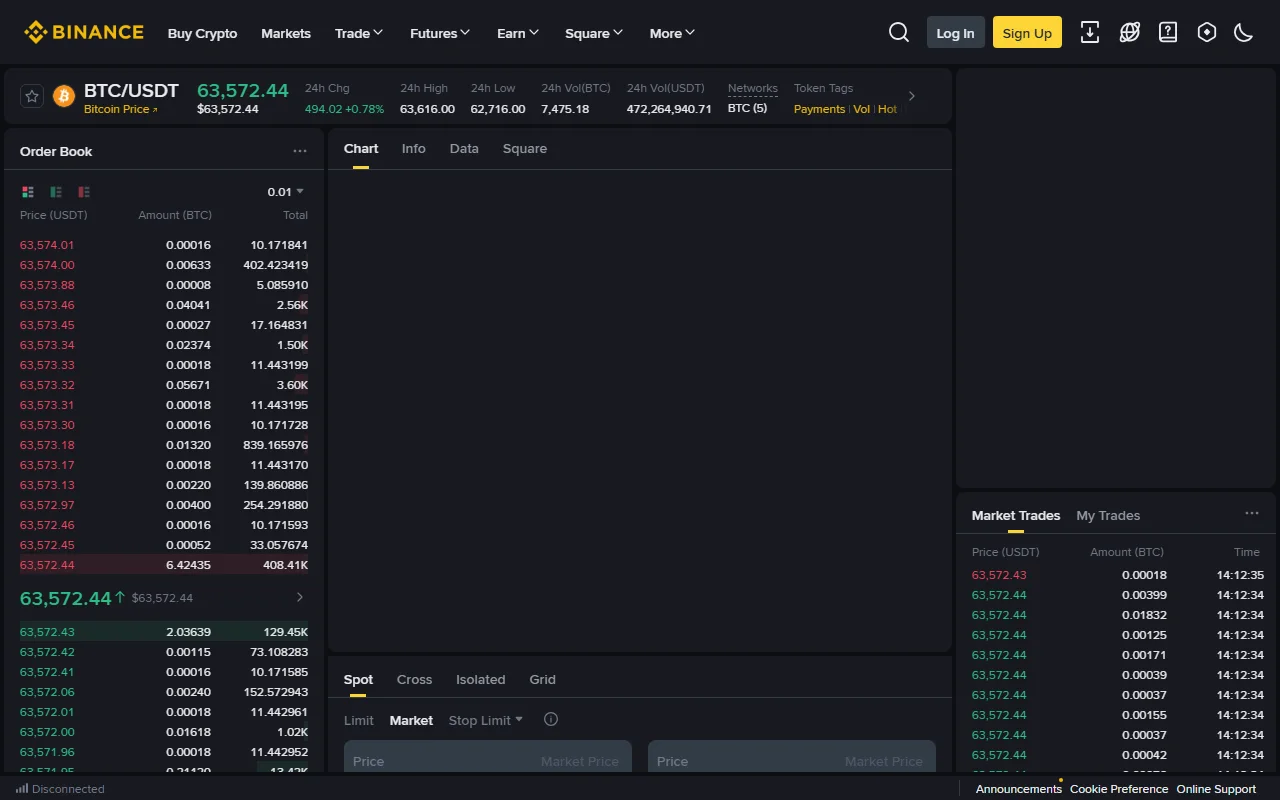Select the Grid trading tab

[542, 679]
